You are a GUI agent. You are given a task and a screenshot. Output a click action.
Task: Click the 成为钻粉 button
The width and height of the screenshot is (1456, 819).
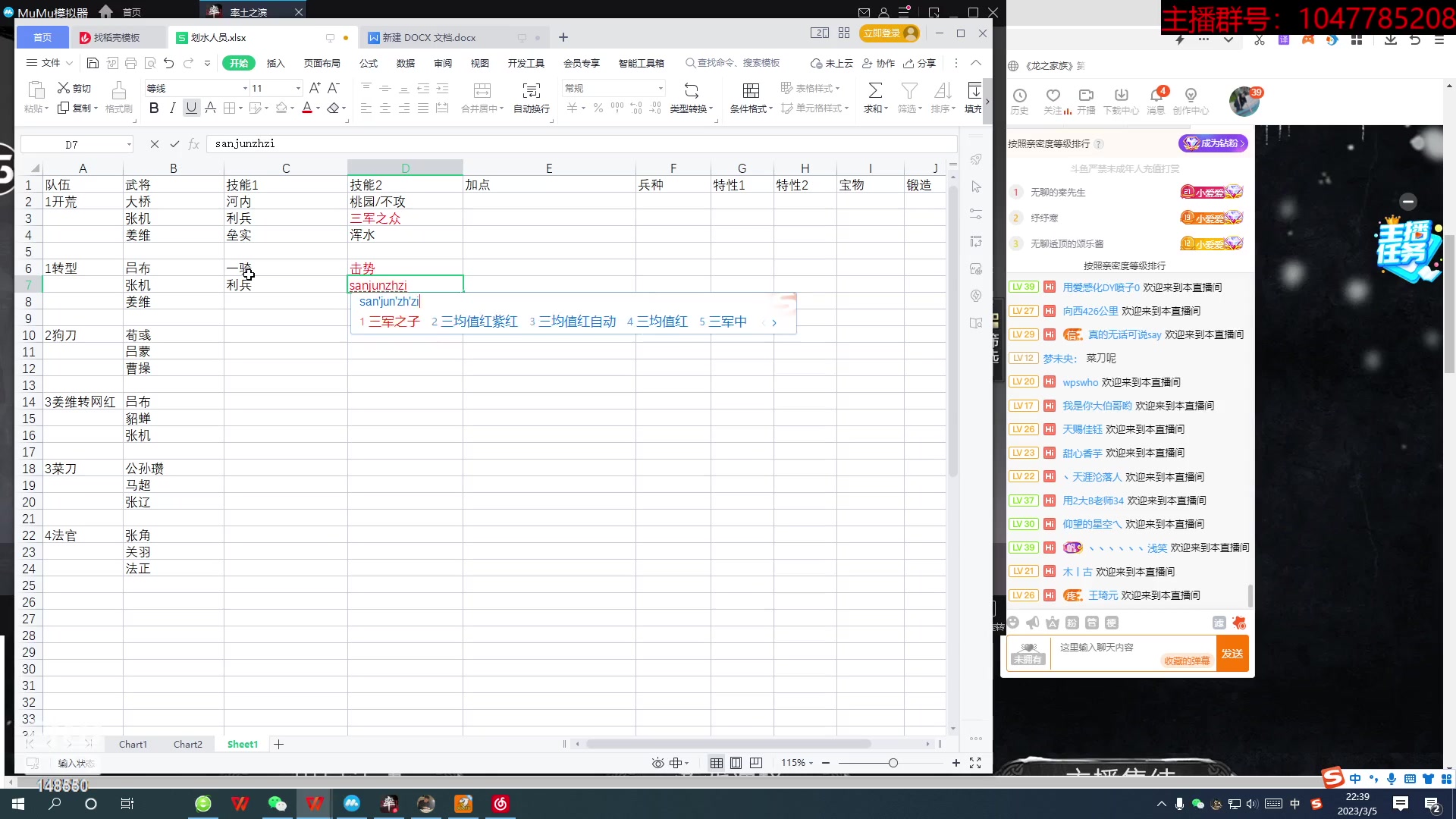(x=1213, y=143)
